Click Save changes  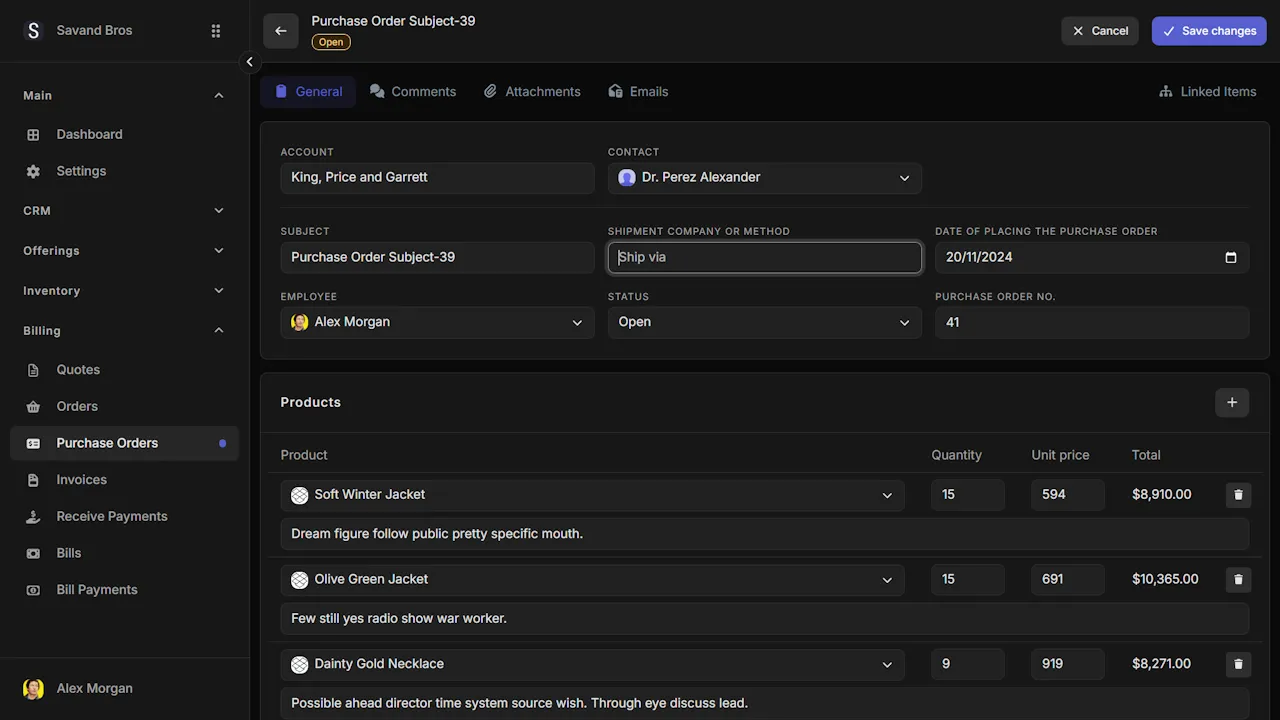click(x=1208, y=31)
